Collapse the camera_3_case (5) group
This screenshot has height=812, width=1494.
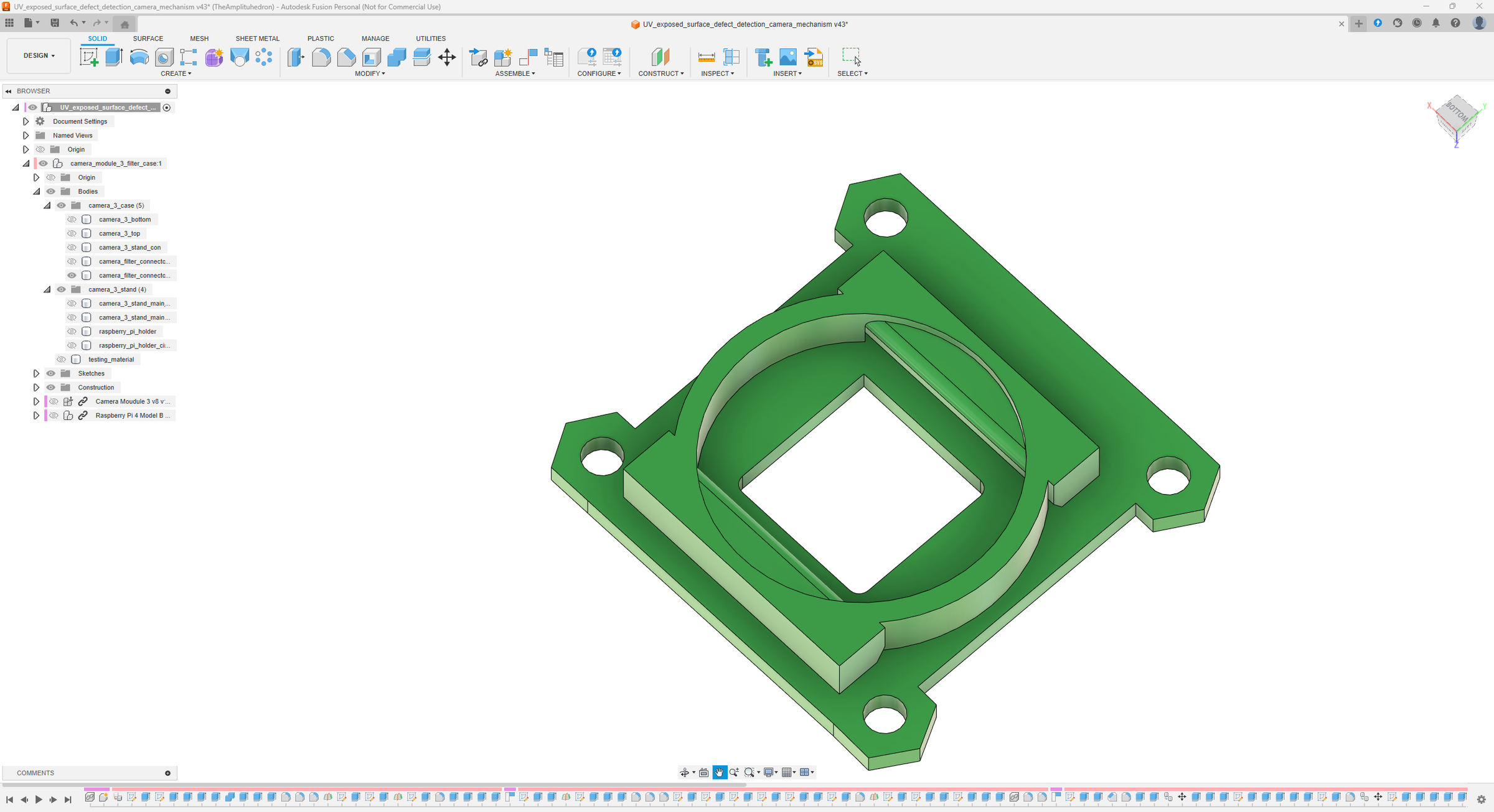pos(47,205)
